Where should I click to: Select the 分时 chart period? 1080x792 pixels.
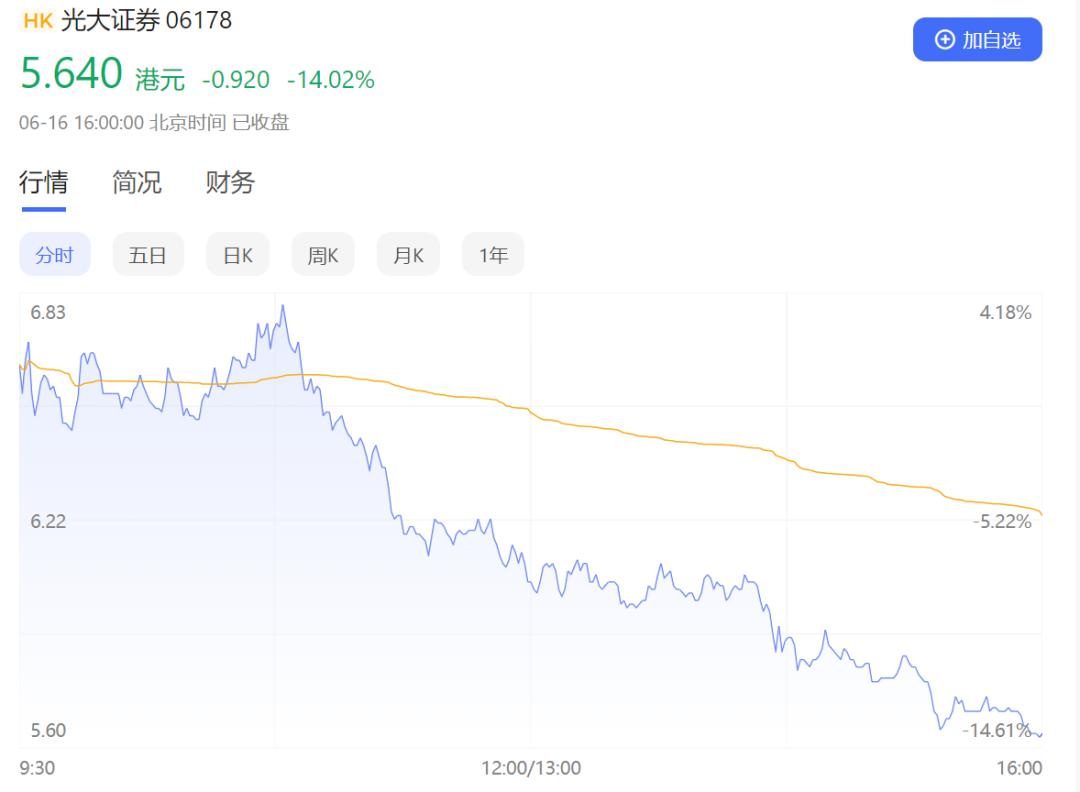pyautogui.click(x=54, y=255)
